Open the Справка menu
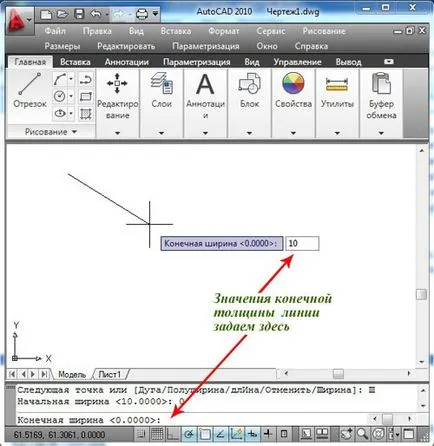This screenshot has height=446, width=434. 311,46
